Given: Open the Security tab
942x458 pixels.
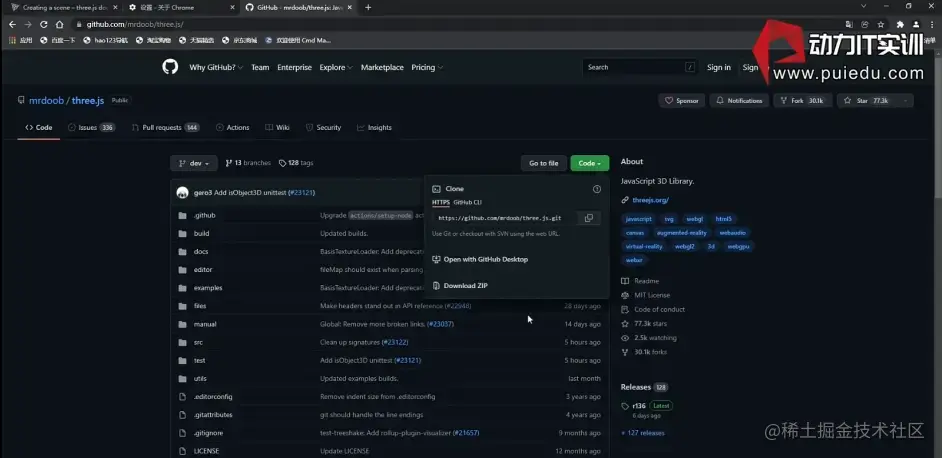Looking at the screenshot, I should (x=323, y=127).
